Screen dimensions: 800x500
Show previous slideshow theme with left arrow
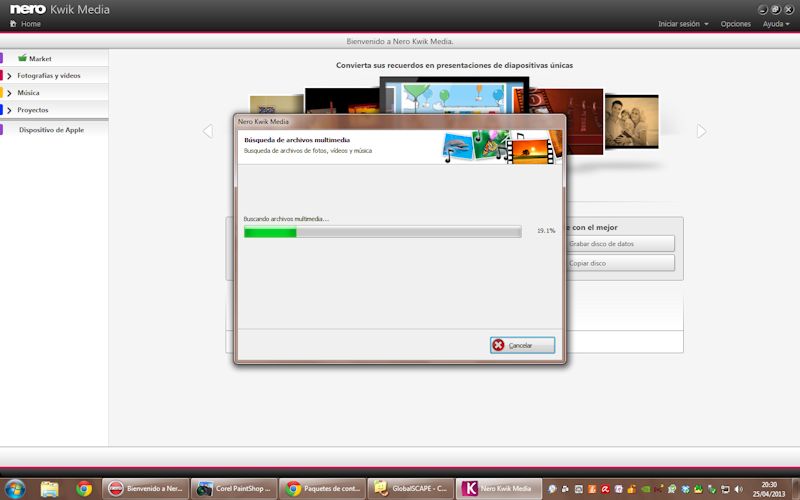pyautogui.click(x=208, y=131)
